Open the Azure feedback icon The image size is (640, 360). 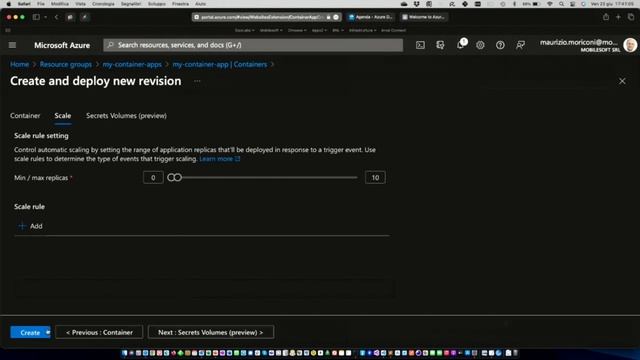tap(520, 45)
